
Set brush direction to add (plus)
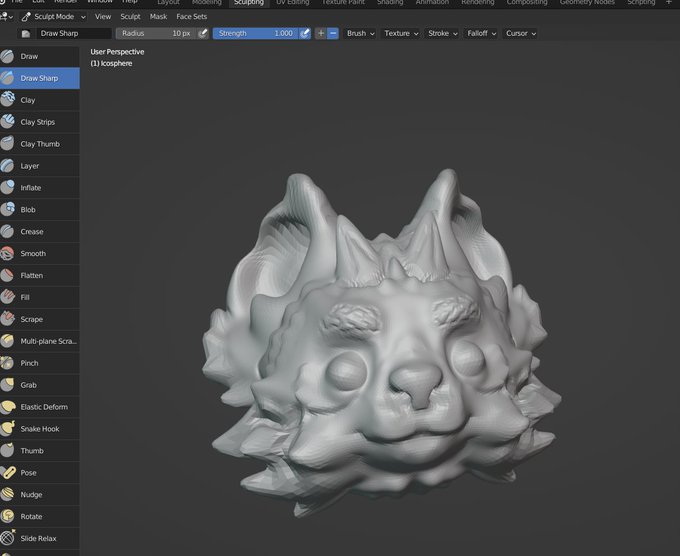[x=321, y=33]
